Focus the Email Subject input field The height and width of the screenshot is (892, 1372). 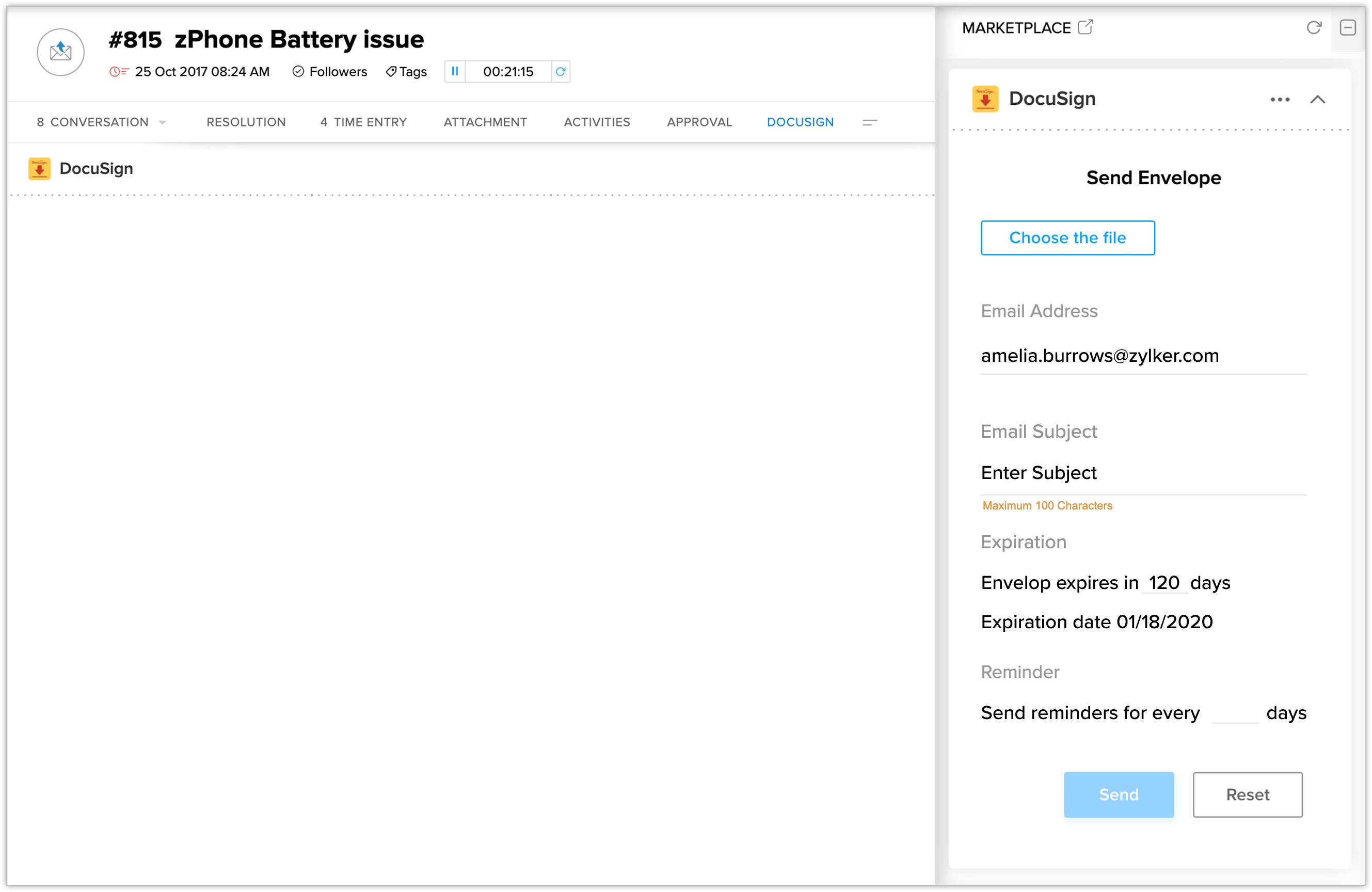pos(1143,473)
